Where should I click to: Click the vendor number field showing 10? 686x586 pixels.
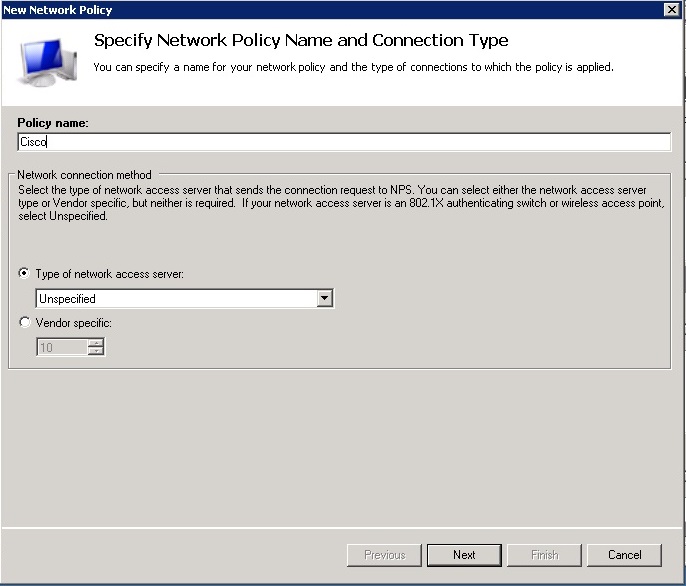(61, 347)
